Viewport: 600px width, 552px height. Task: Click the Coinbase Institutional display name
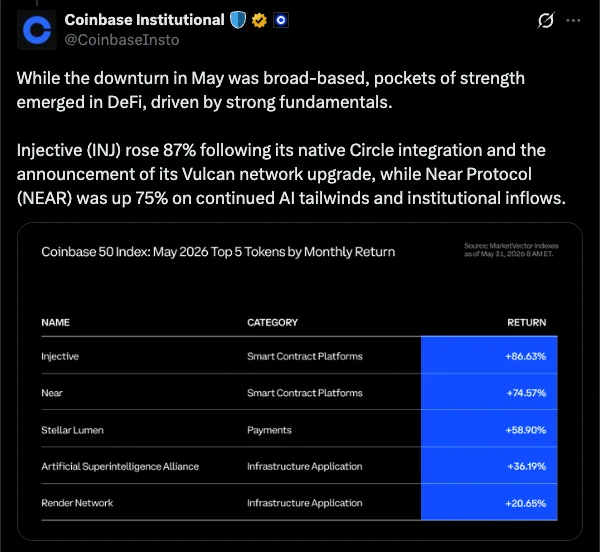point(144,20)
